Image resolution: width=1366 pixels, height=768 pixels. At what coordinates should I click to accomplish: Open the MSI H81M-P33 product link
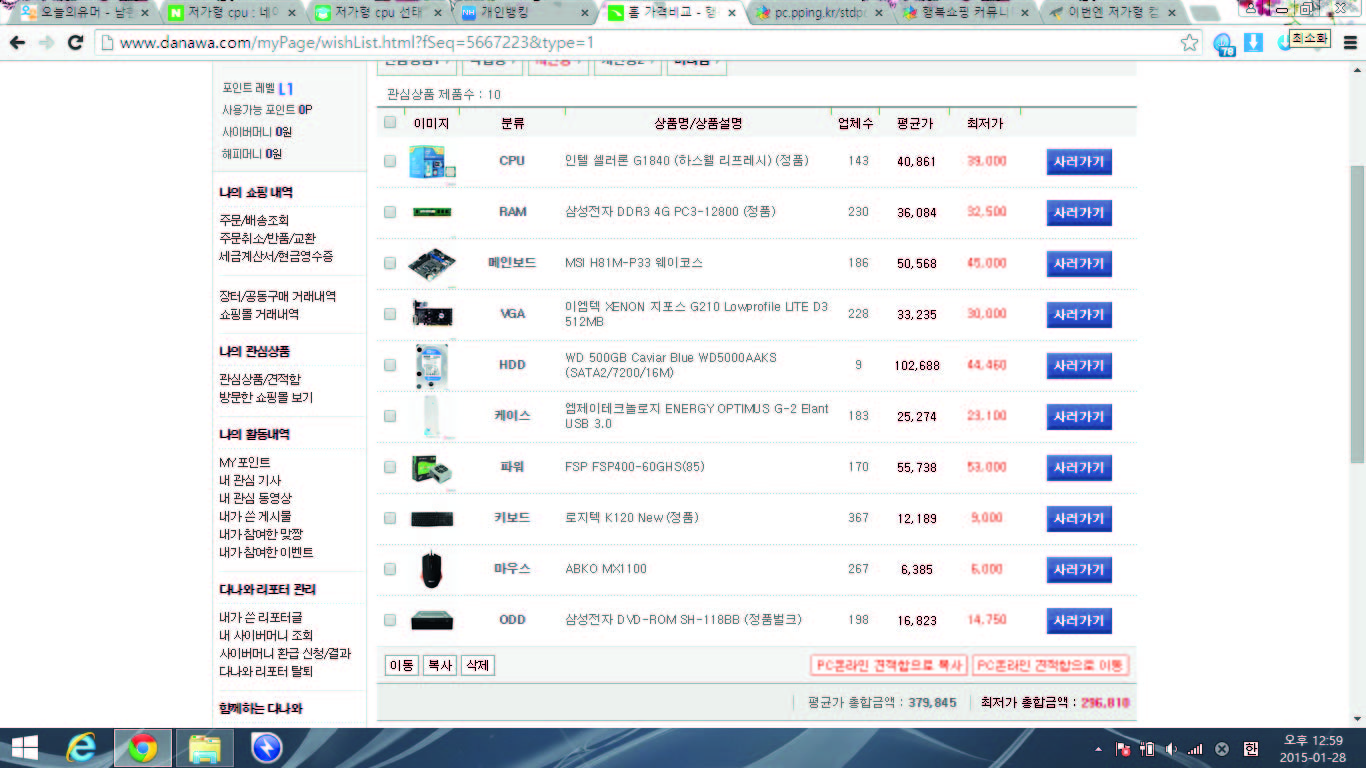coord(633,263)
